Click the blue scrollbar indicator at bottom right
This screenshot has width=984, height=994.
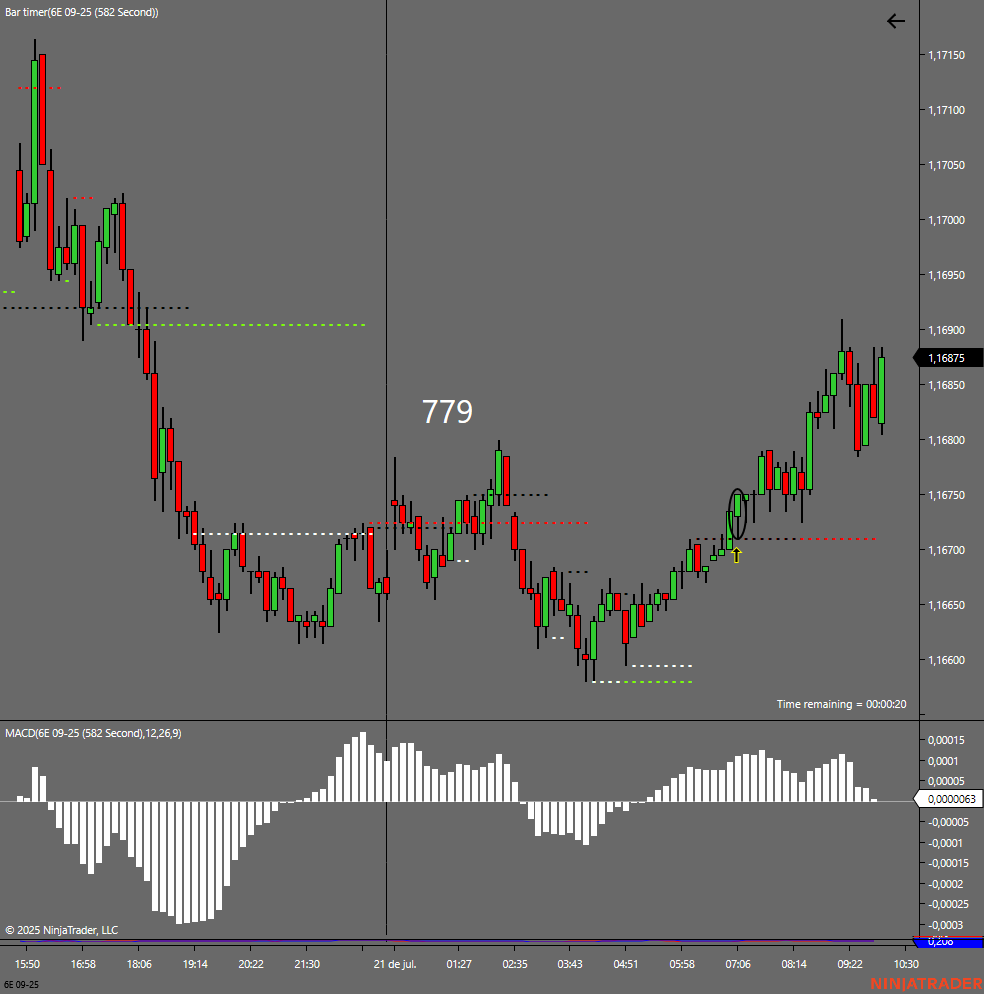948,942
